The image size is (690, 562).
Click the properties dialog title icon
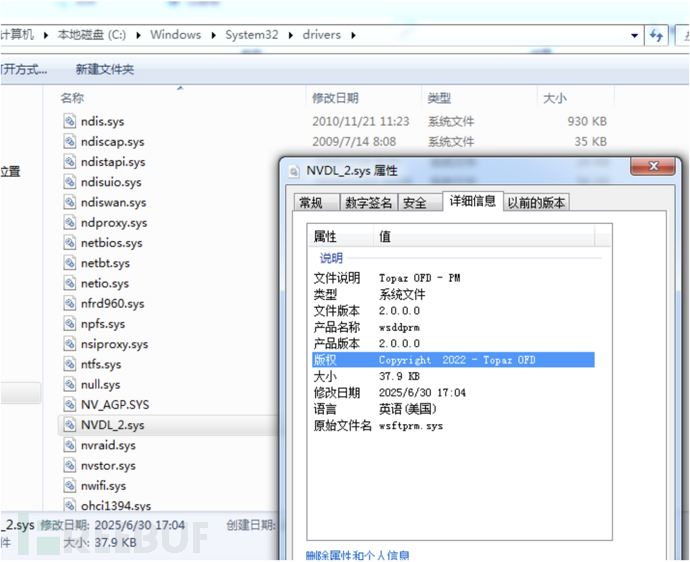(x=294, y=171)
